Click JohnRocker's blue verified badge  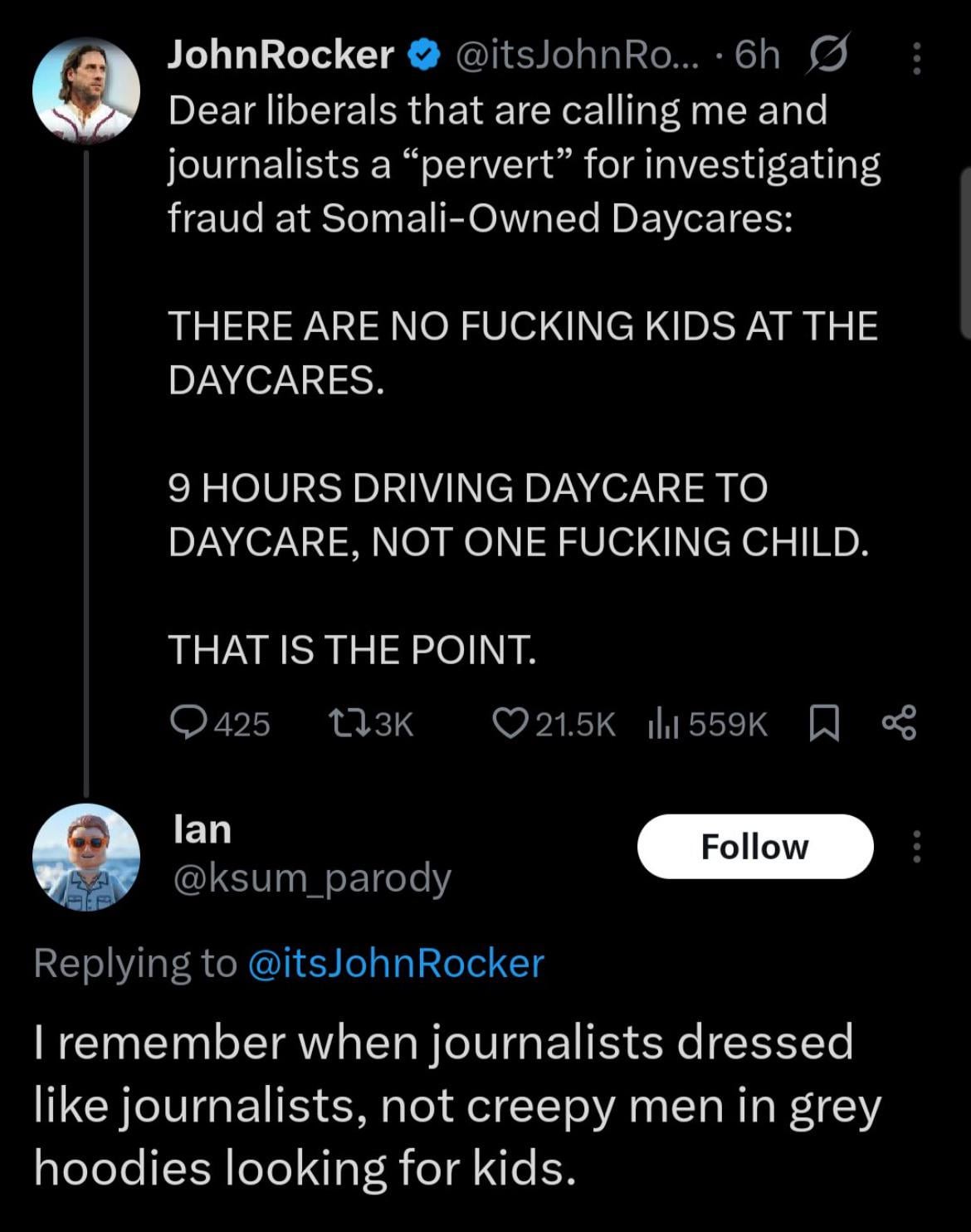(x=422, y=56)
